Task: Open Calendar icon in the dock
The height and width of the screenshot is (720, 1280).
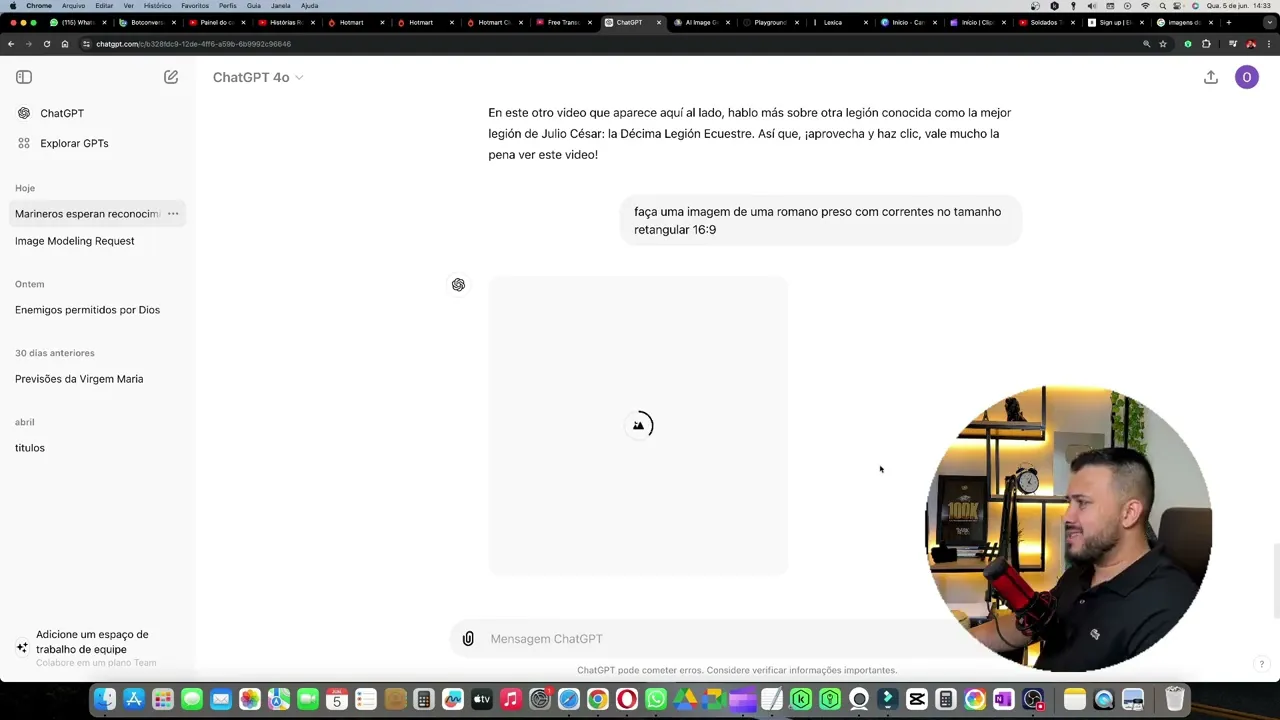Action: point(337,699)
